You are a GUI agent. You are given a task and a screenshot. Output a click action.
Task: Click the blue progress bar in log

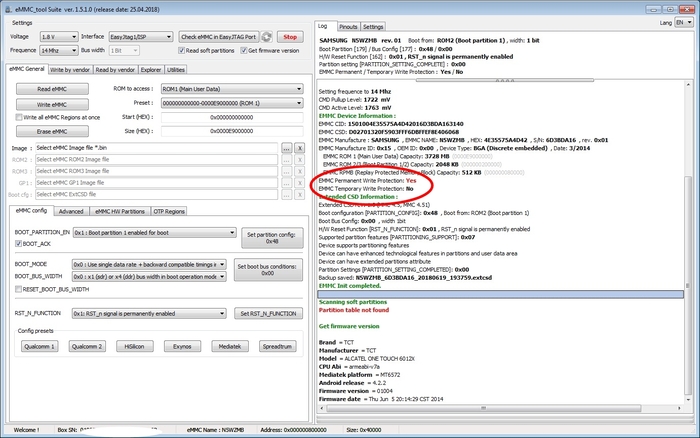coord(500,294)
